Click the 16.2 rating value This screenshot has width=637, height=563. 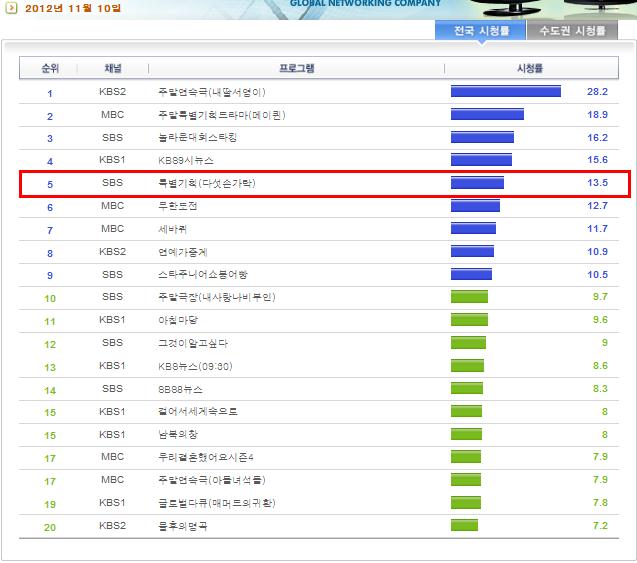[x=597, y=137]
